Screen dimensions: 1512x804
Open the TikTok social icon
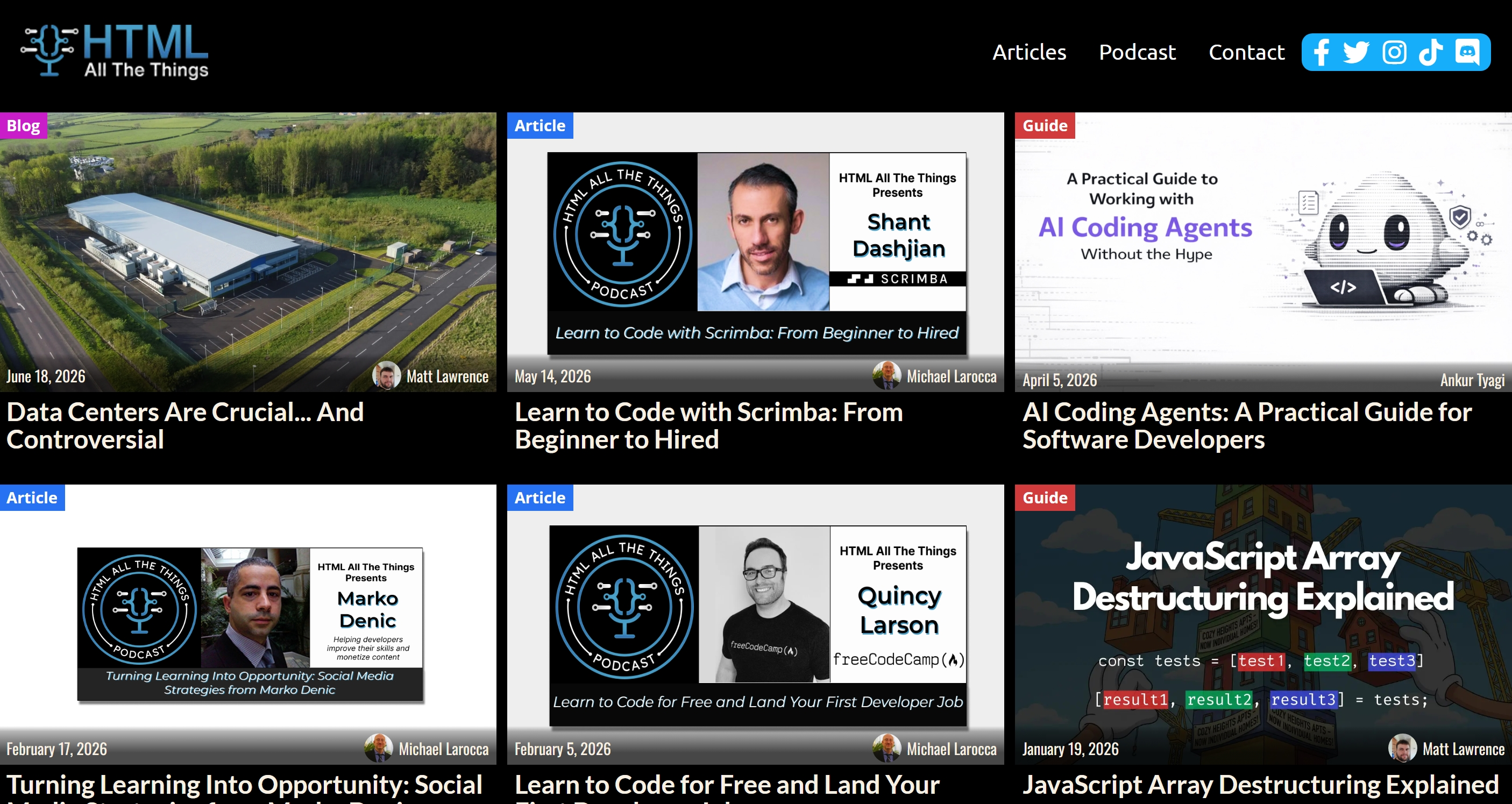(x=1431, y=52)
